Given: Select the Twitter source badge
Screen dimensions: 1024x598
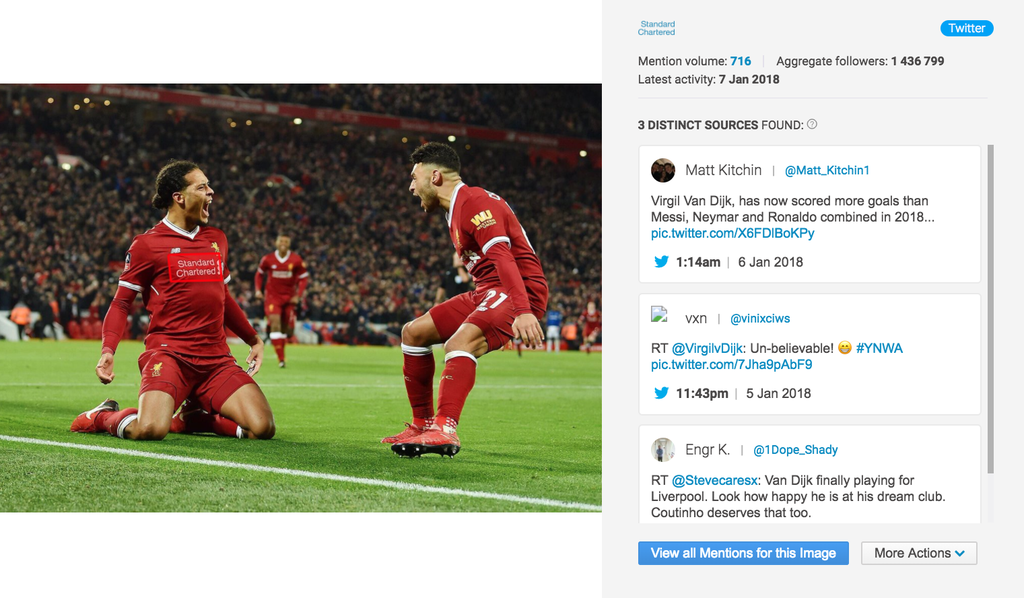Looking at the screenshot, I should pos(967,28).
